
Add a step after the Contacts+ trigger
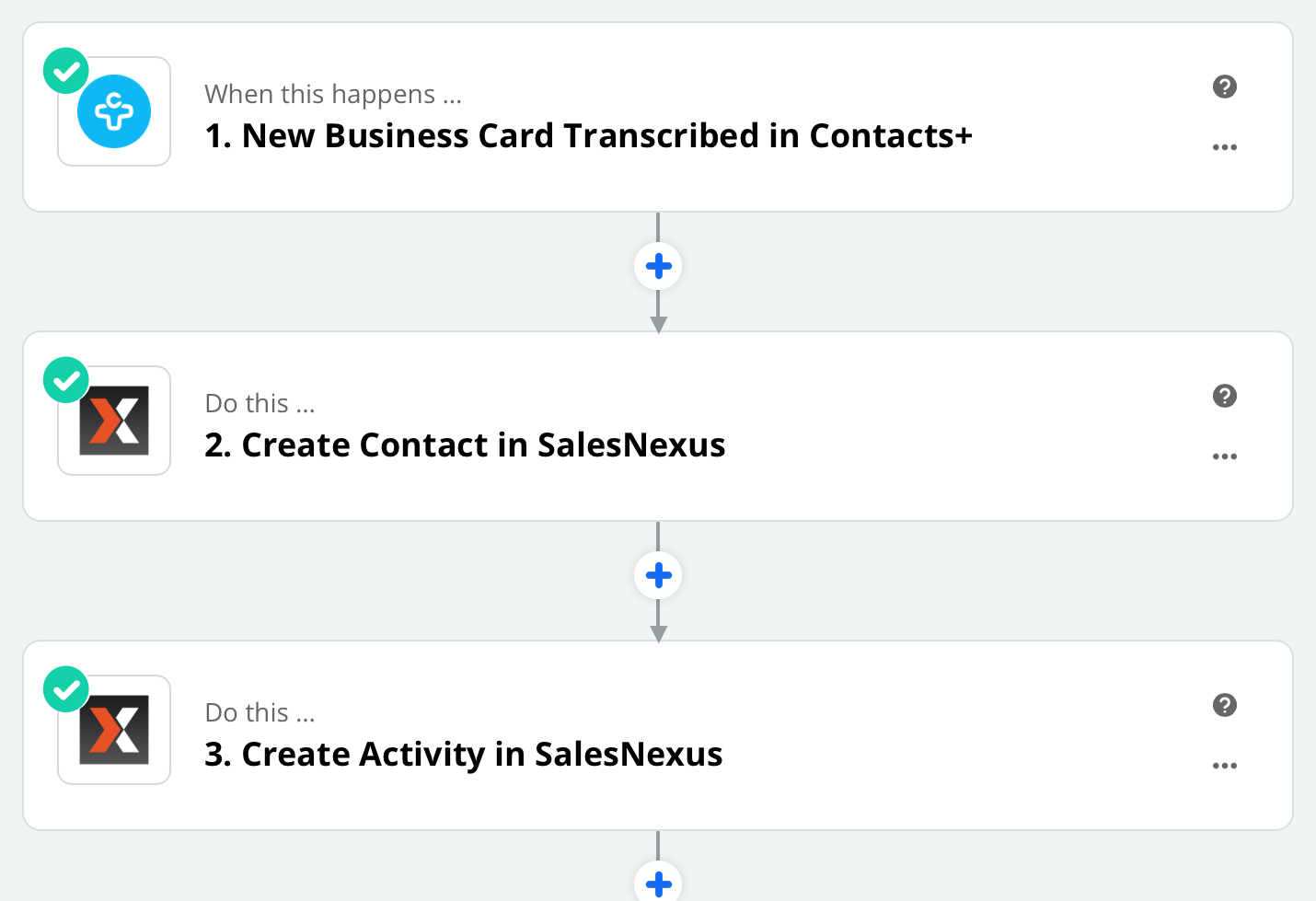pyautogui.click(x=658, y=267)
